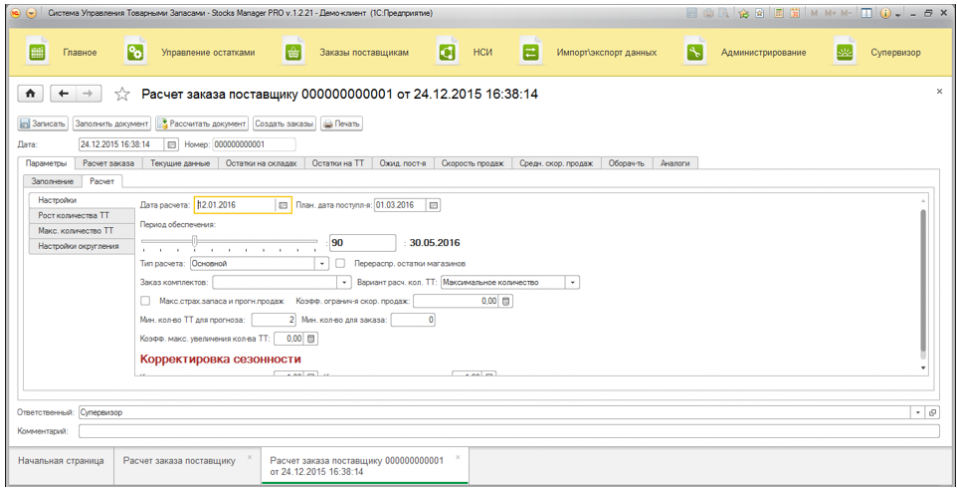
Task: Click the Комментарий input field
Action: (509, 431)
